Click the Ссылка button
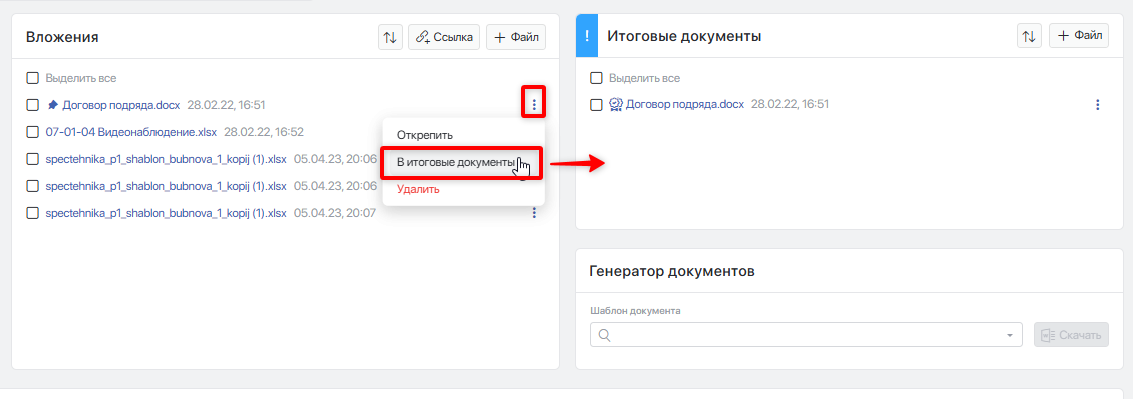1133x399 pixels. coord(444,37)
